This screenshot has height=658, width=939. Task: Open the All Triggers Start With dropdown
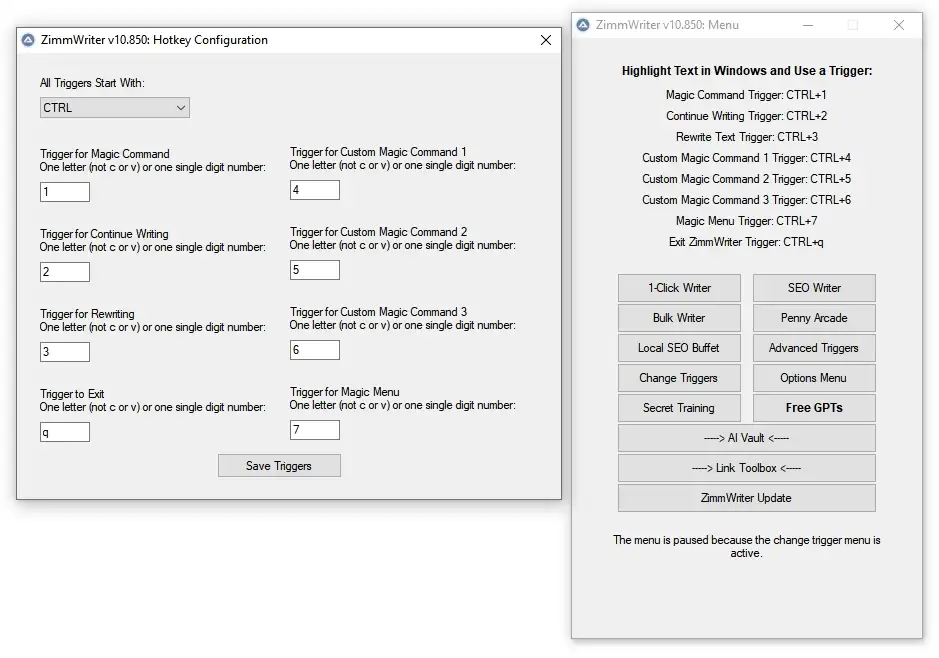tap(113, 107)
